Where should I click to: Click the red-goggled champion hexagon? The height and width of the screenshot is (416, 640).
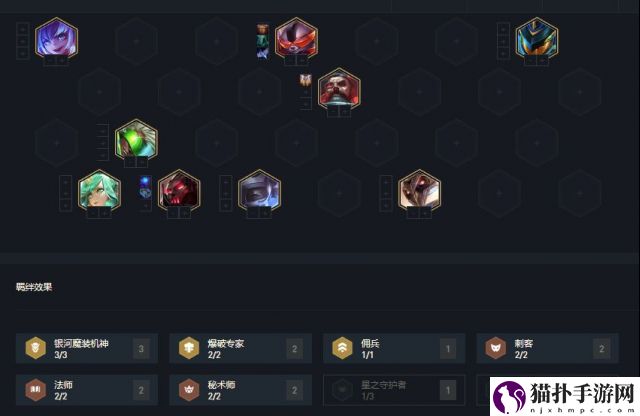point(296,38)
